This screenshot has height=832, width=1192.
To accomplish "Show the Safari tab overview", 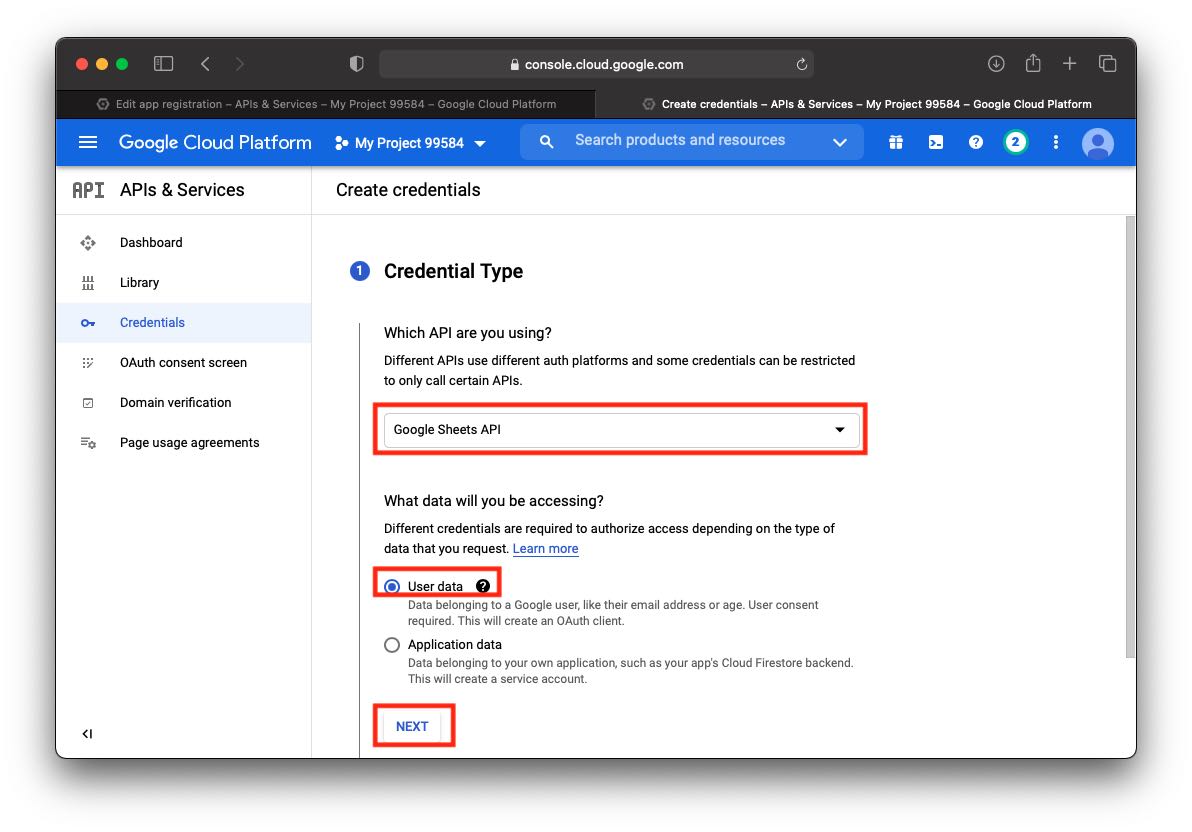I will pos(1108,64).
